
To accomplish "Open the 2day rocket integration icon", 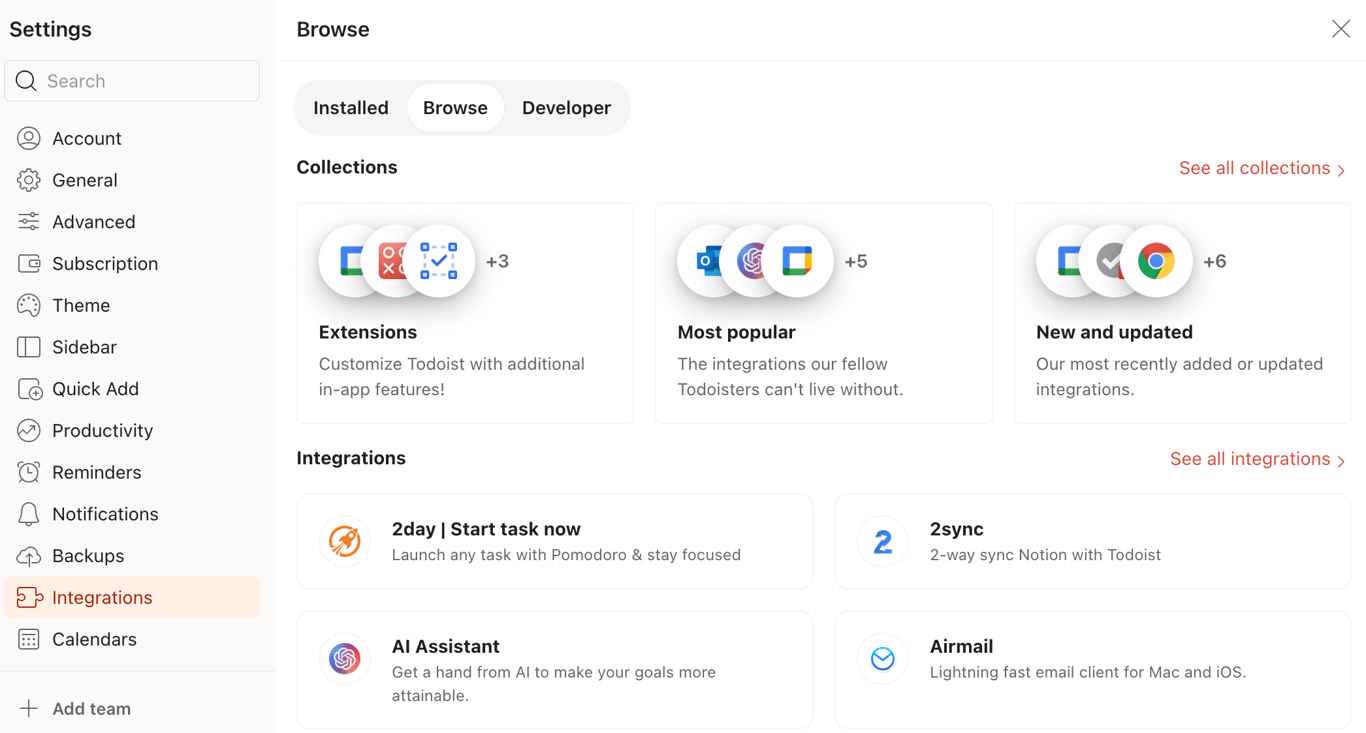I will coord(345,541).
